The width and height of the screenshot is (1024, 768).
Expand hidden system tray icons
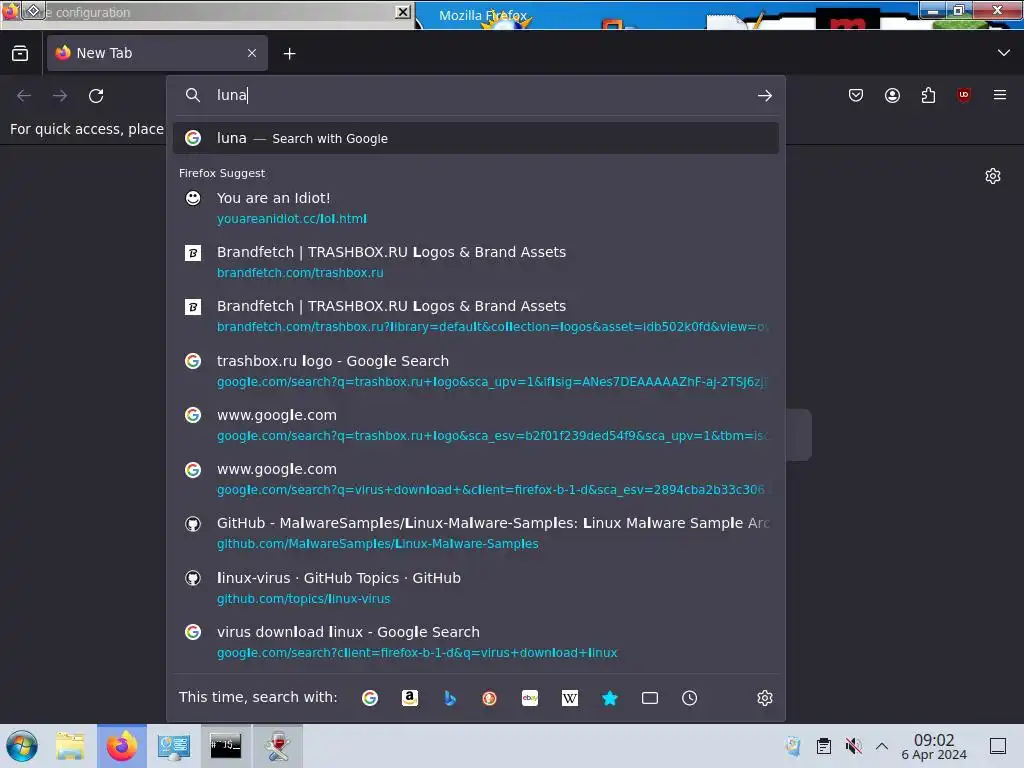click(882, 746)
